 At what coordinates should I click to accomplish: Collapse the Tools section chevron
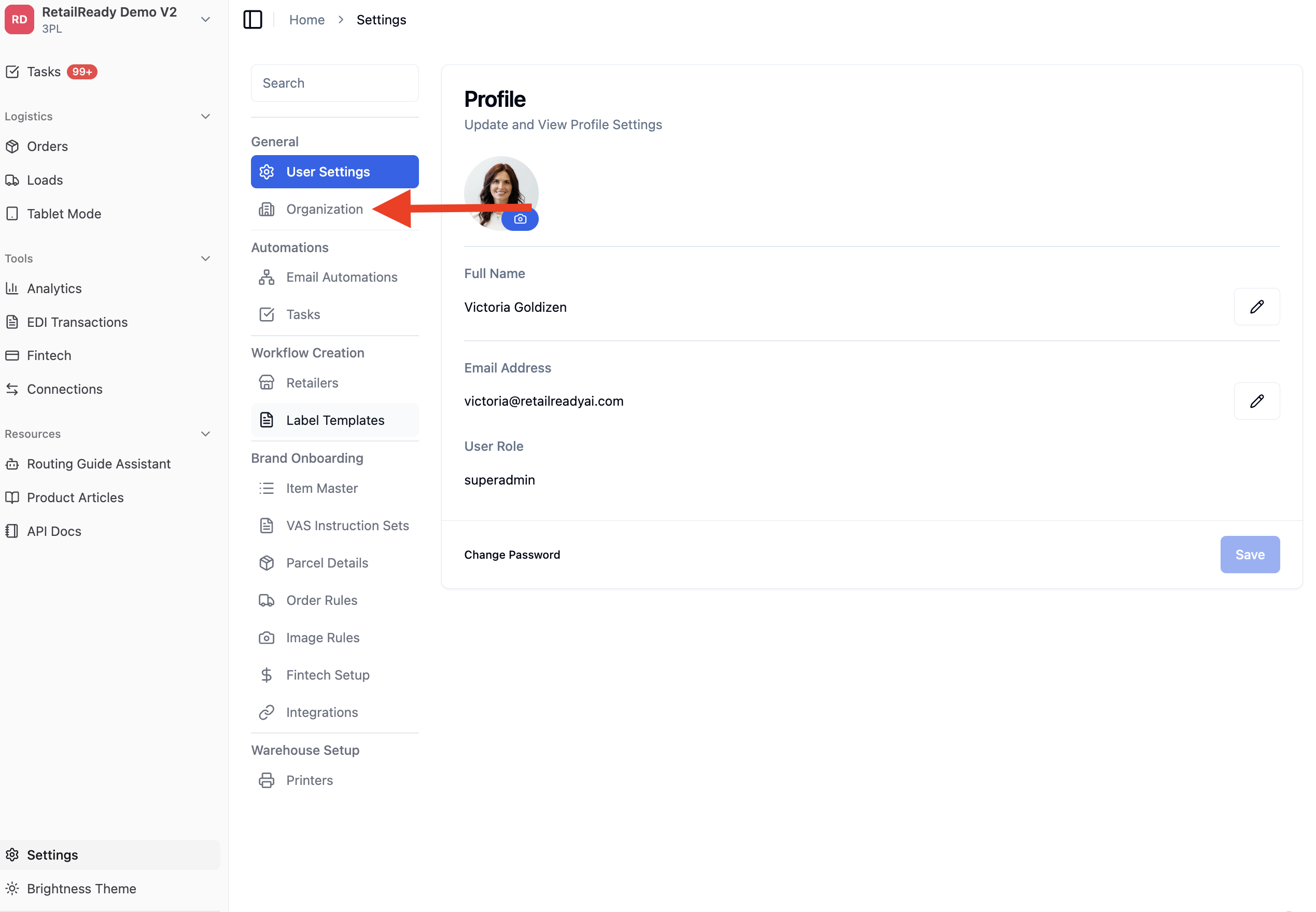(206, 259)
